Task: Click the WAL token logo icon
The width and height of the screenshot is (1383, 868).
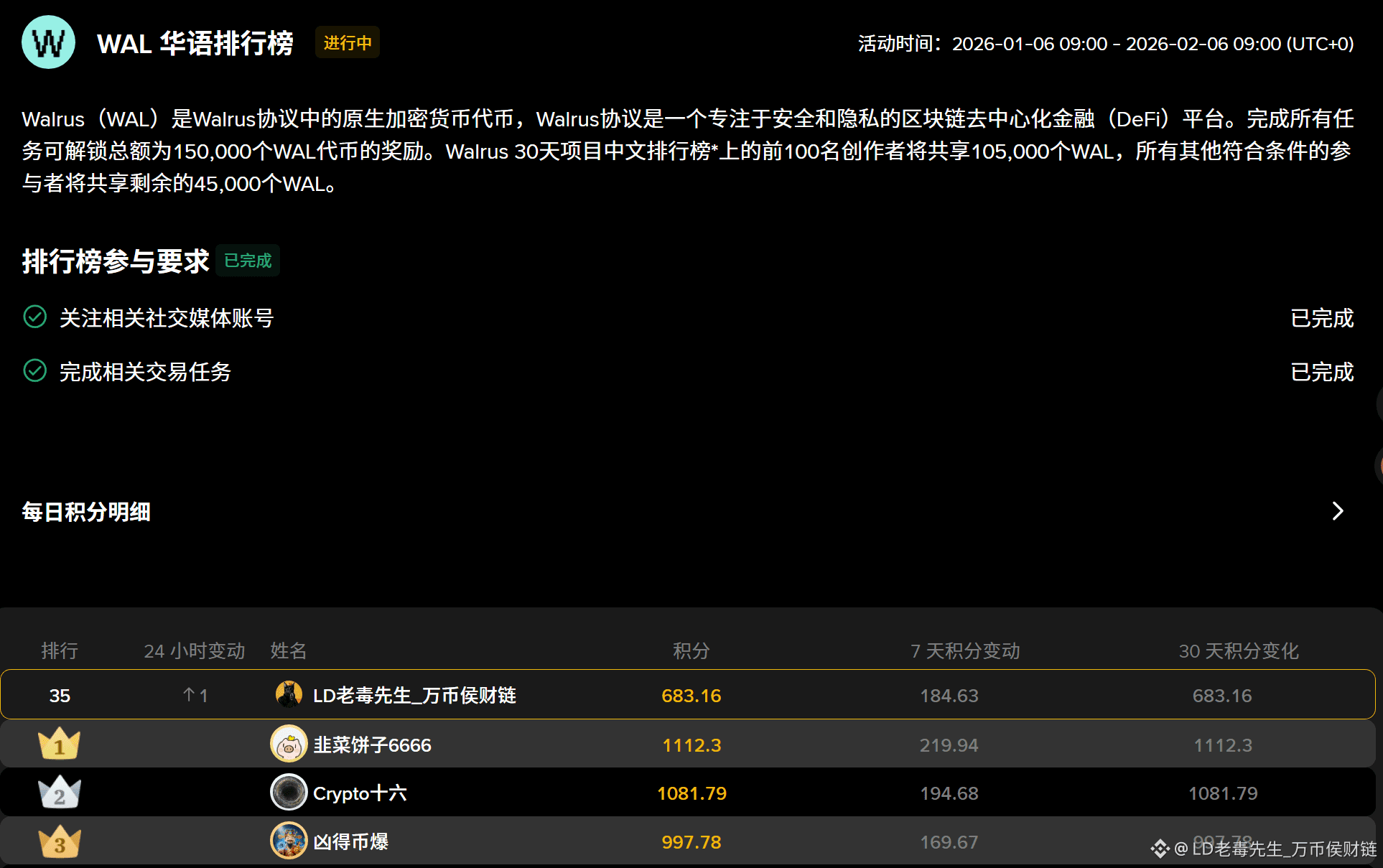Action: [48, 42]
